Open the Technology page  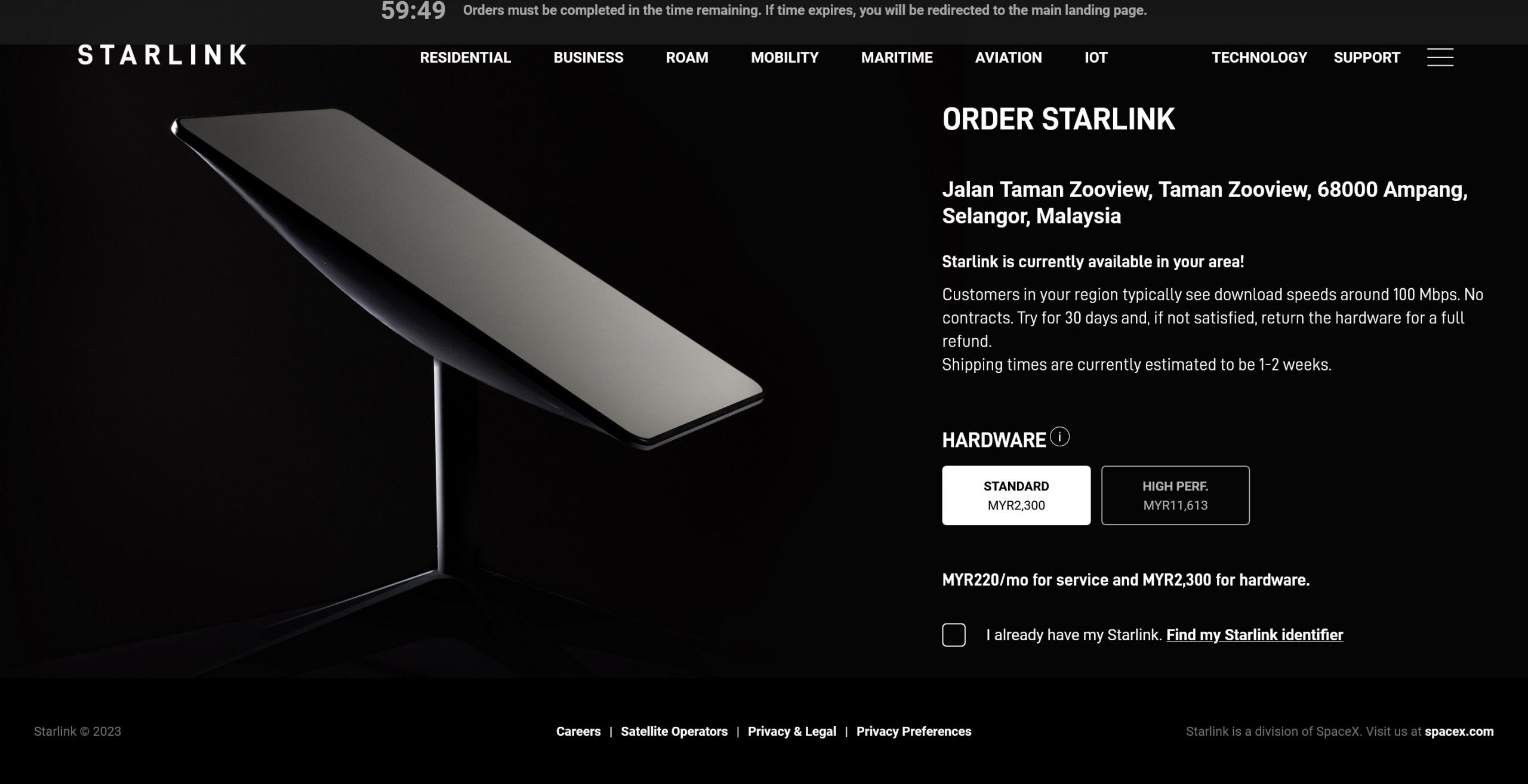pos(1259,58)
